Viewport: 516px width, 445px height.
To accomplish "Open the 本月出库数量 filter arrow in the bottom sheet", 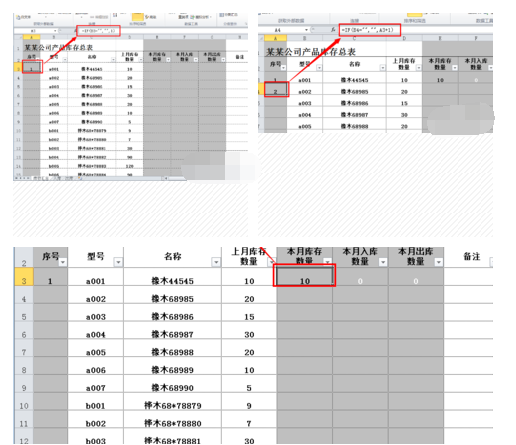I will coord(439,262).
